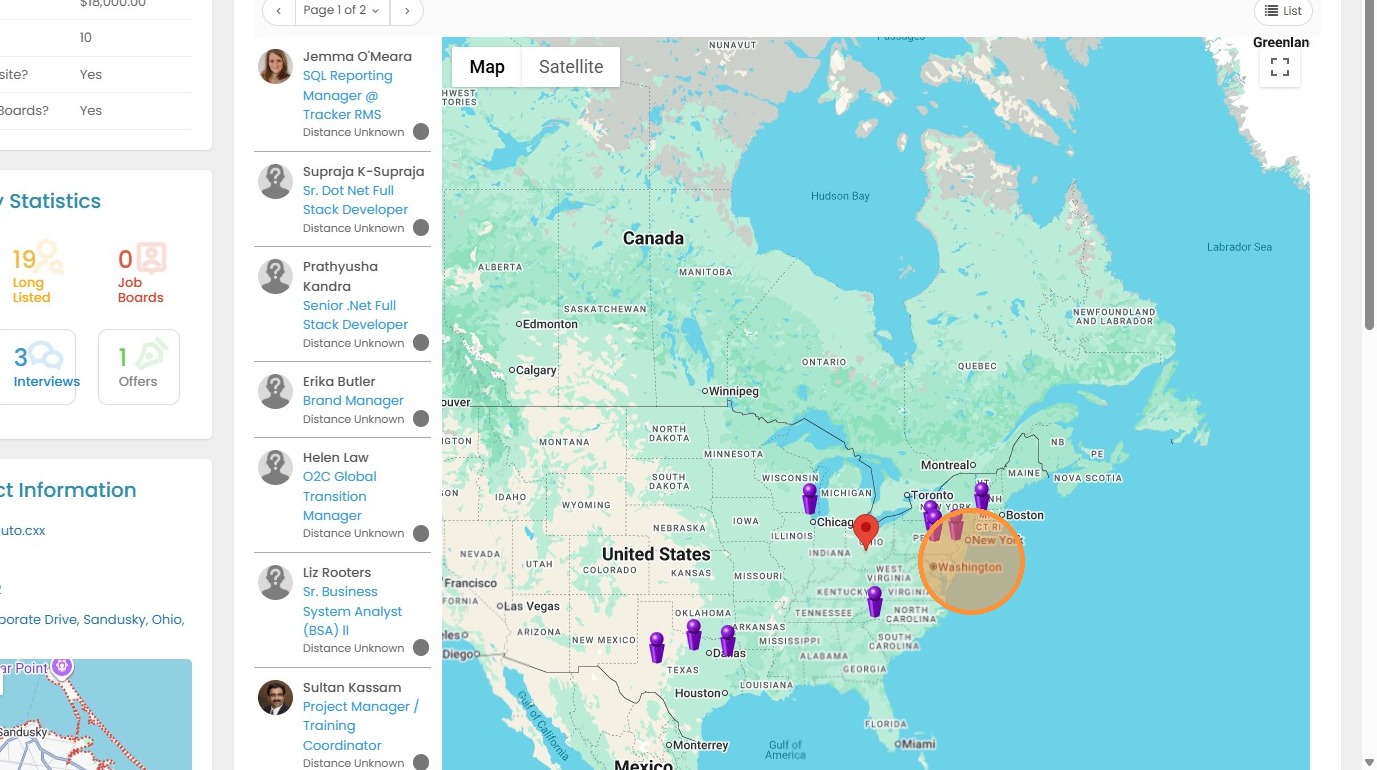Click grey distance dot for Erika Butler
The width and height of the screenshot is (1377, 770).
[421, 419]
